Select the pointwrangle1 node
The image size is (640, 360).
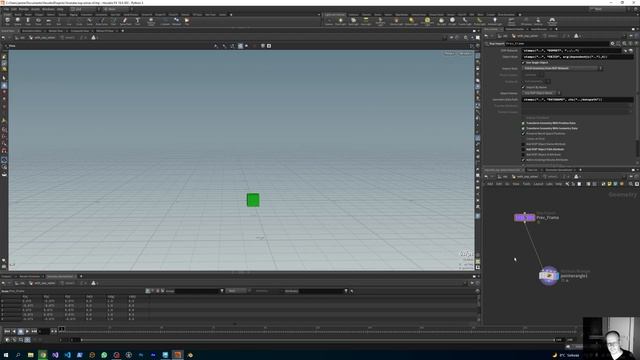(549, 276)
